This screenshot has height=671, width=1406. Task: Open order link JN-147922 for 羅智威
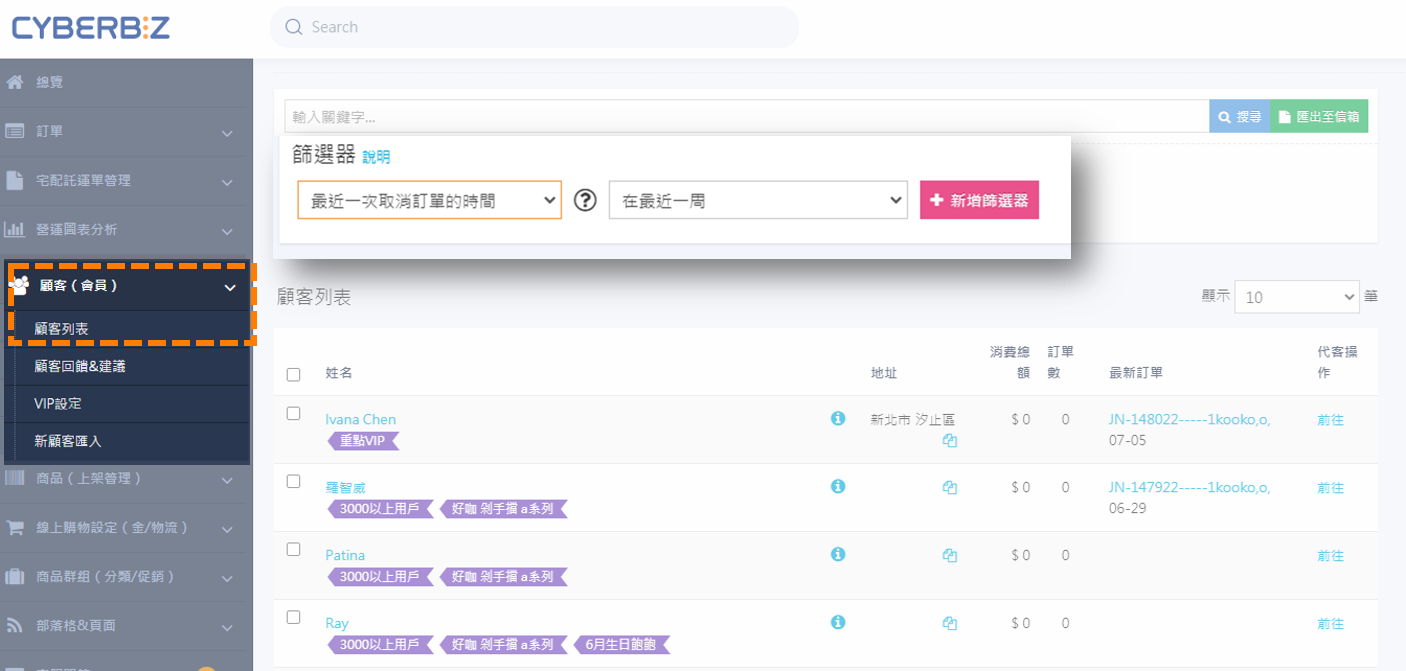tap(1189, 487)
